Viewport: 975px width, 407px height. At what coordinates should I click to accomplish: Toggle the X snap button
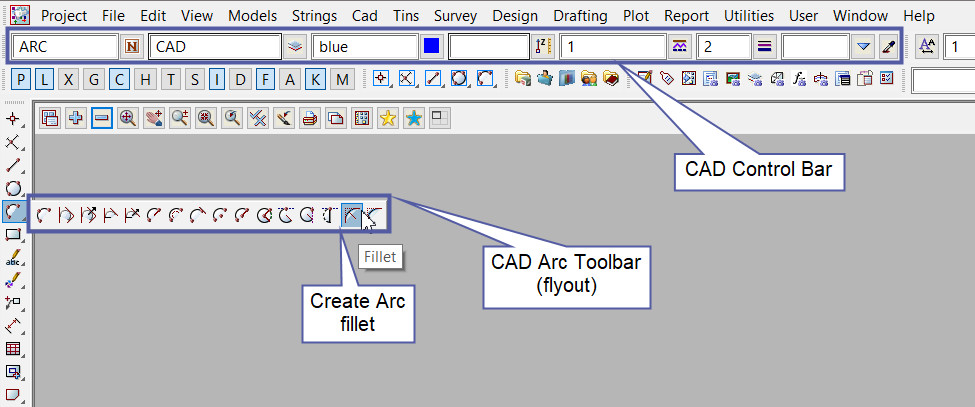pos(69,80)
